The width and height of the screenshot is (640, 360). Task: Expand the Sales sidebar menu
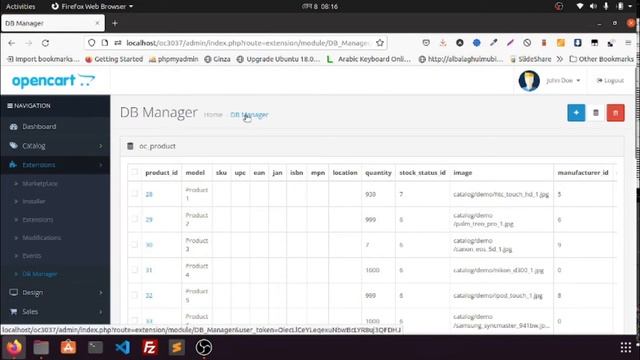(55, 311)
